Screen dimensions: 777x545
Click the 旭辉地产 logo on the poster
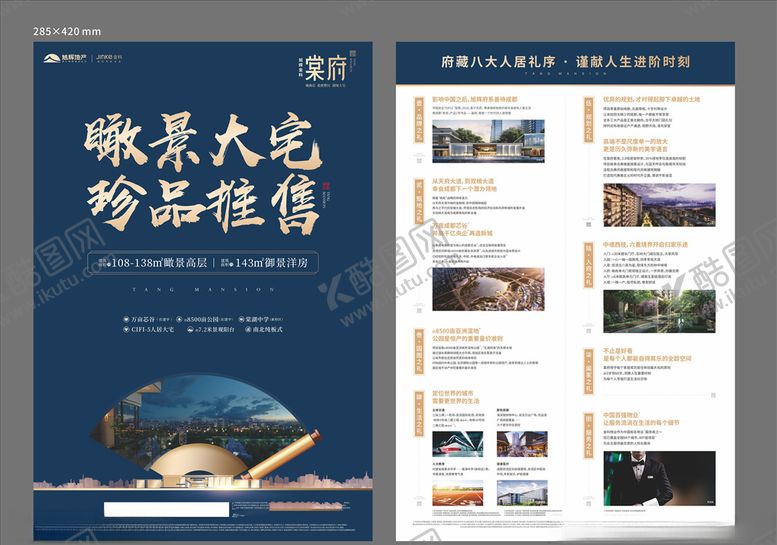65,58
